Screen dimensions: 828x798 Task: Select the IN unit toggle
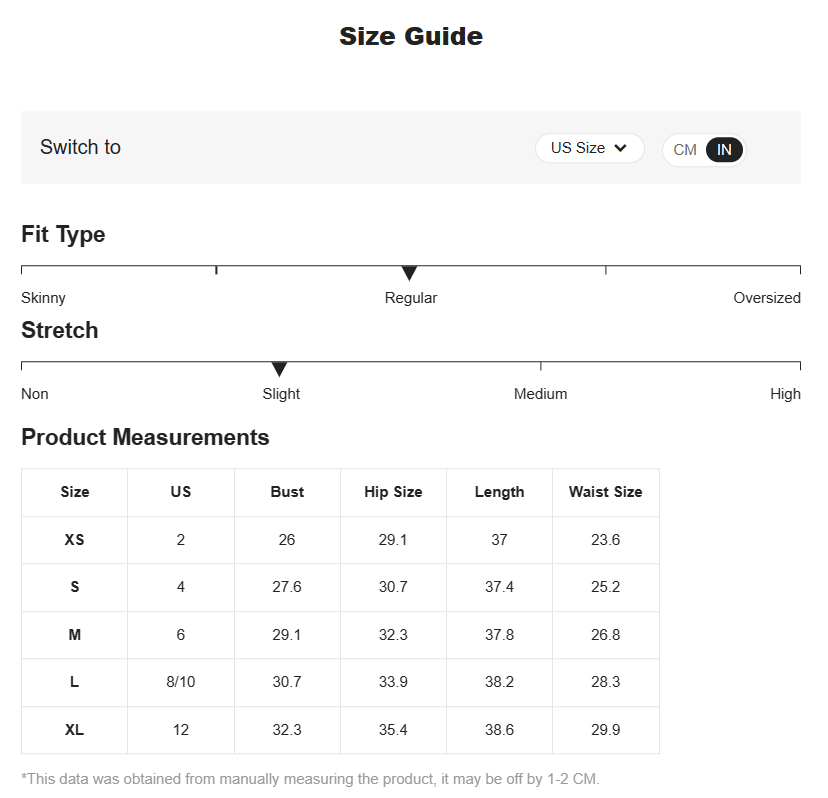pyautogui.click(x=725, y=150)
